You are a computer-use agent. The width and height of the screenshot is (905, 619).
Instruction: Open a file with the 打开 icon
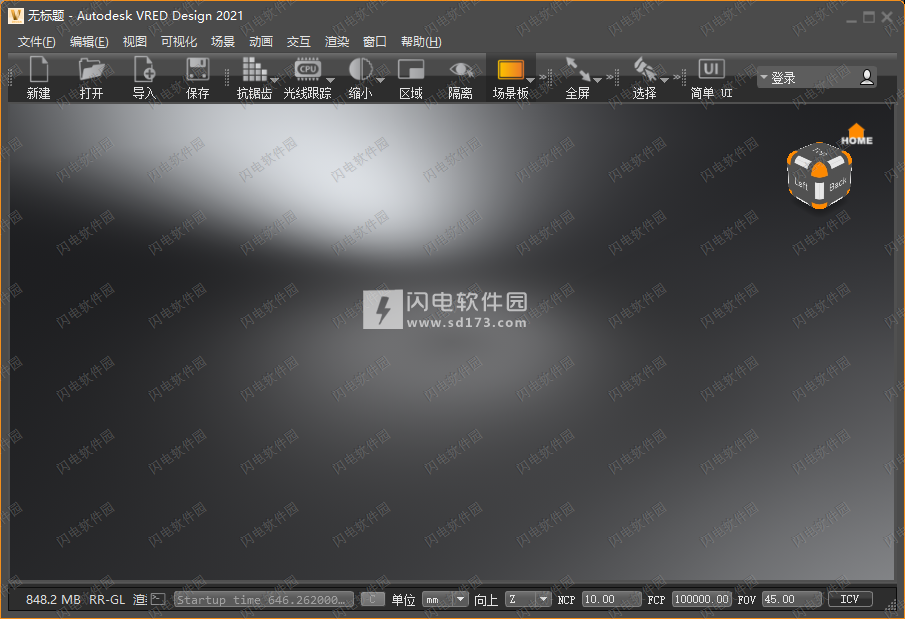(x=91, y=69)
